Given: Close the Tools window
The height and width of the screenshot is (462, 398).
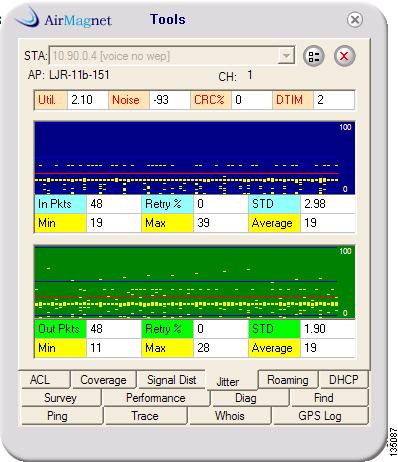Looking at the screenshot, I should (x=355, y=20).
